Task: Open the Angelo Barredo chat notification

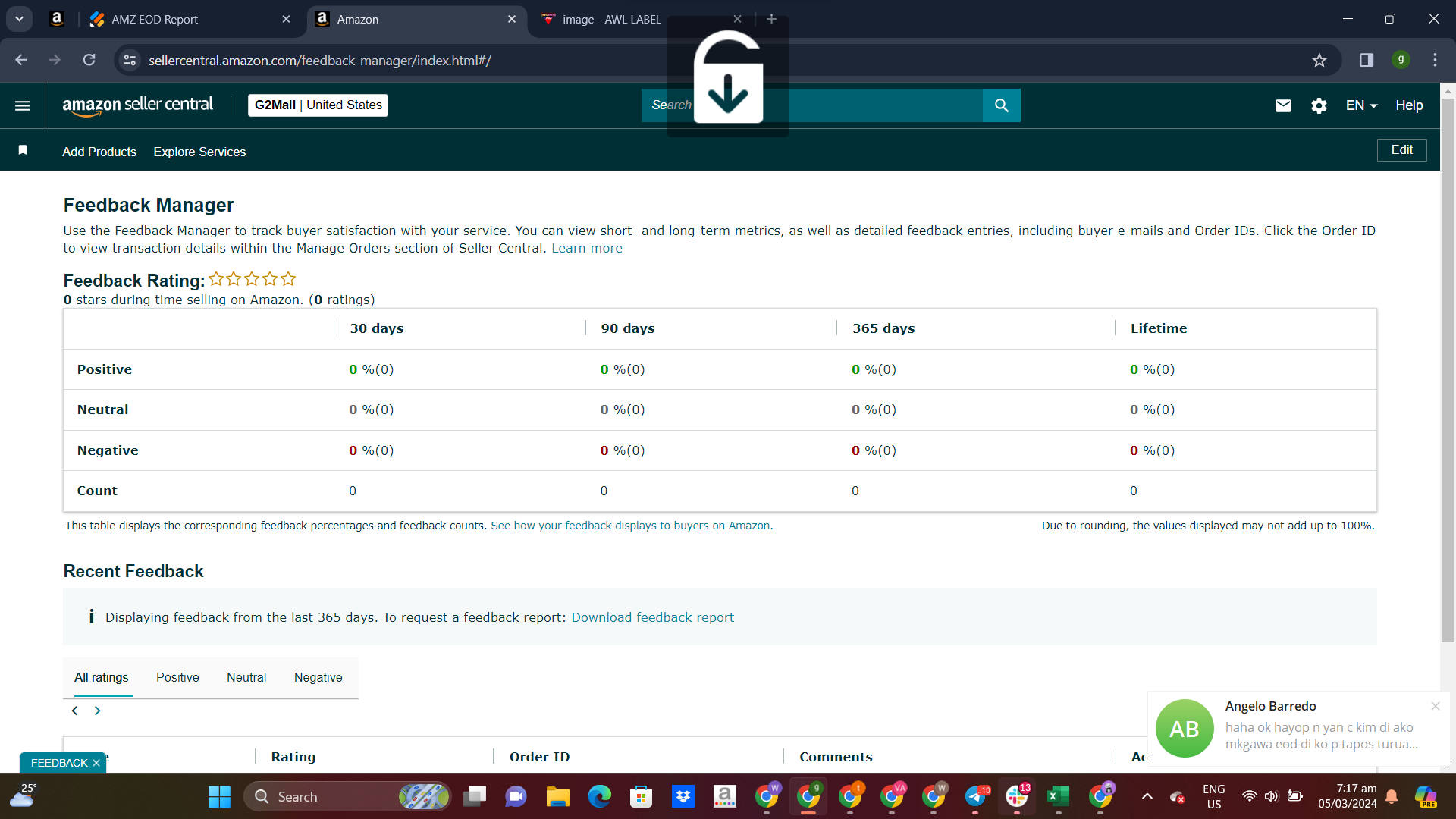Action: [1298, 729]
